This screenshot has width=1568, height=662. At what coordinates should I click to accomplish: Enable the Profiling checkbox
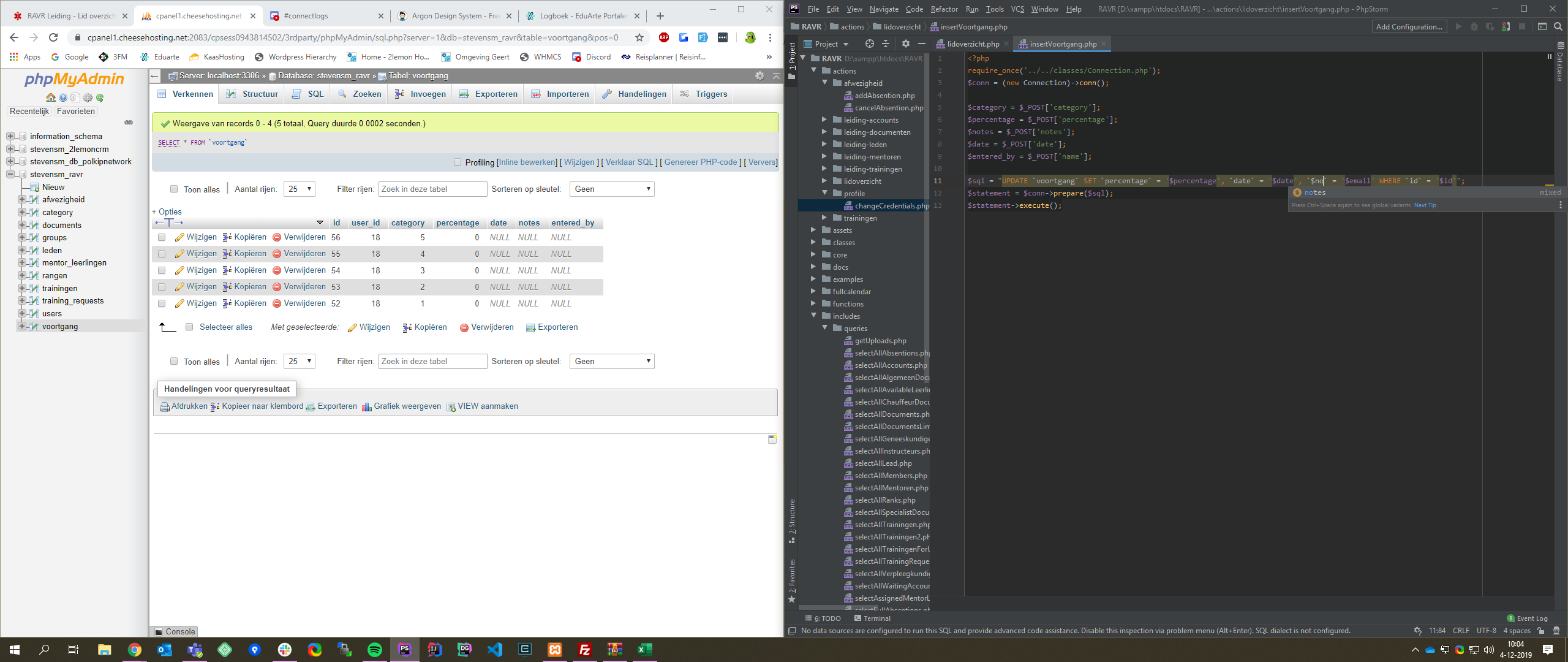point(457,162)
